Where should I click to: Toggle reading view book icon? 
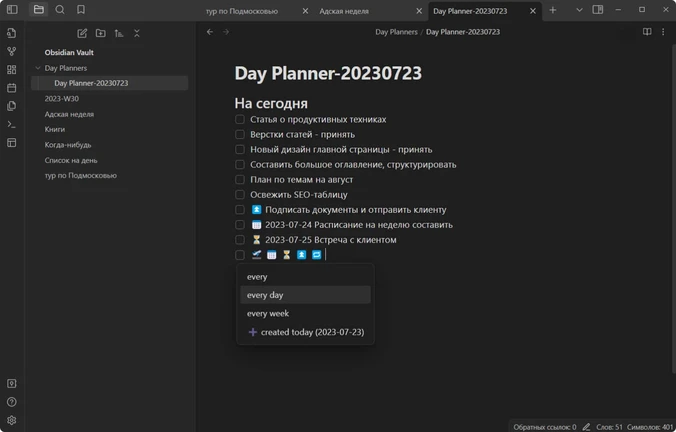coord(647,32)
